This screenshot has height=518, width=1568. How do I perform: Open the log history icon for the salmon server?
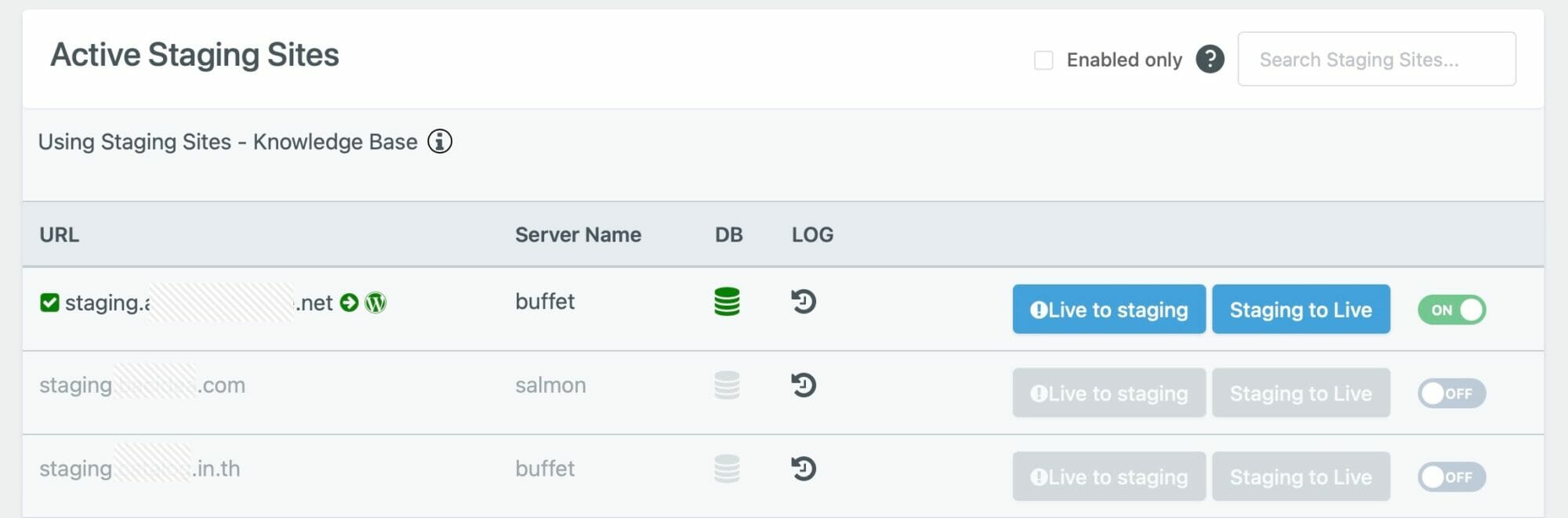[804, 385]
